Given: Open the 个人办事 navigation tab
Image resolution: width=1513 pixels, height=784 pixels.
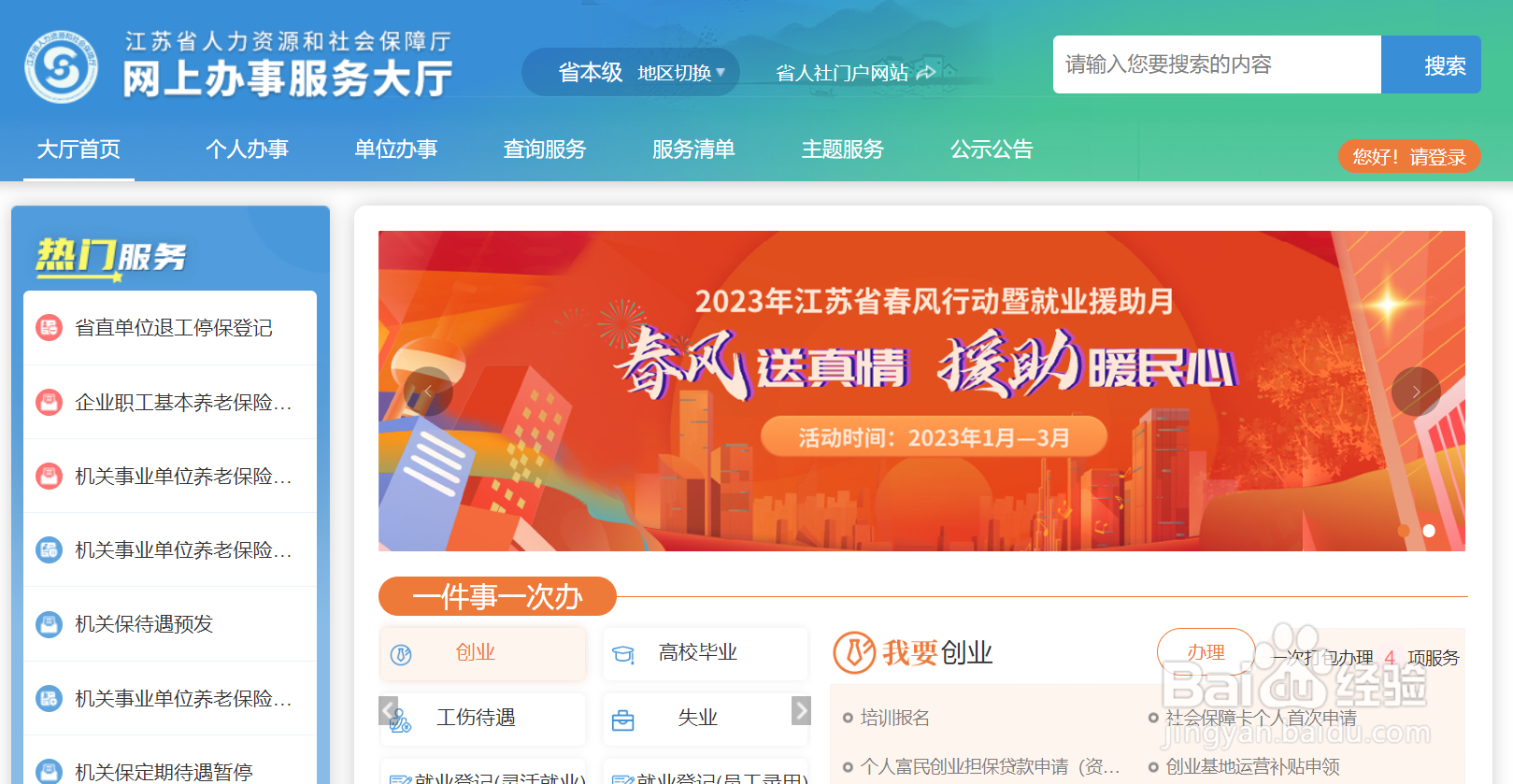Looking at the screenshot, I should point(247,150).
